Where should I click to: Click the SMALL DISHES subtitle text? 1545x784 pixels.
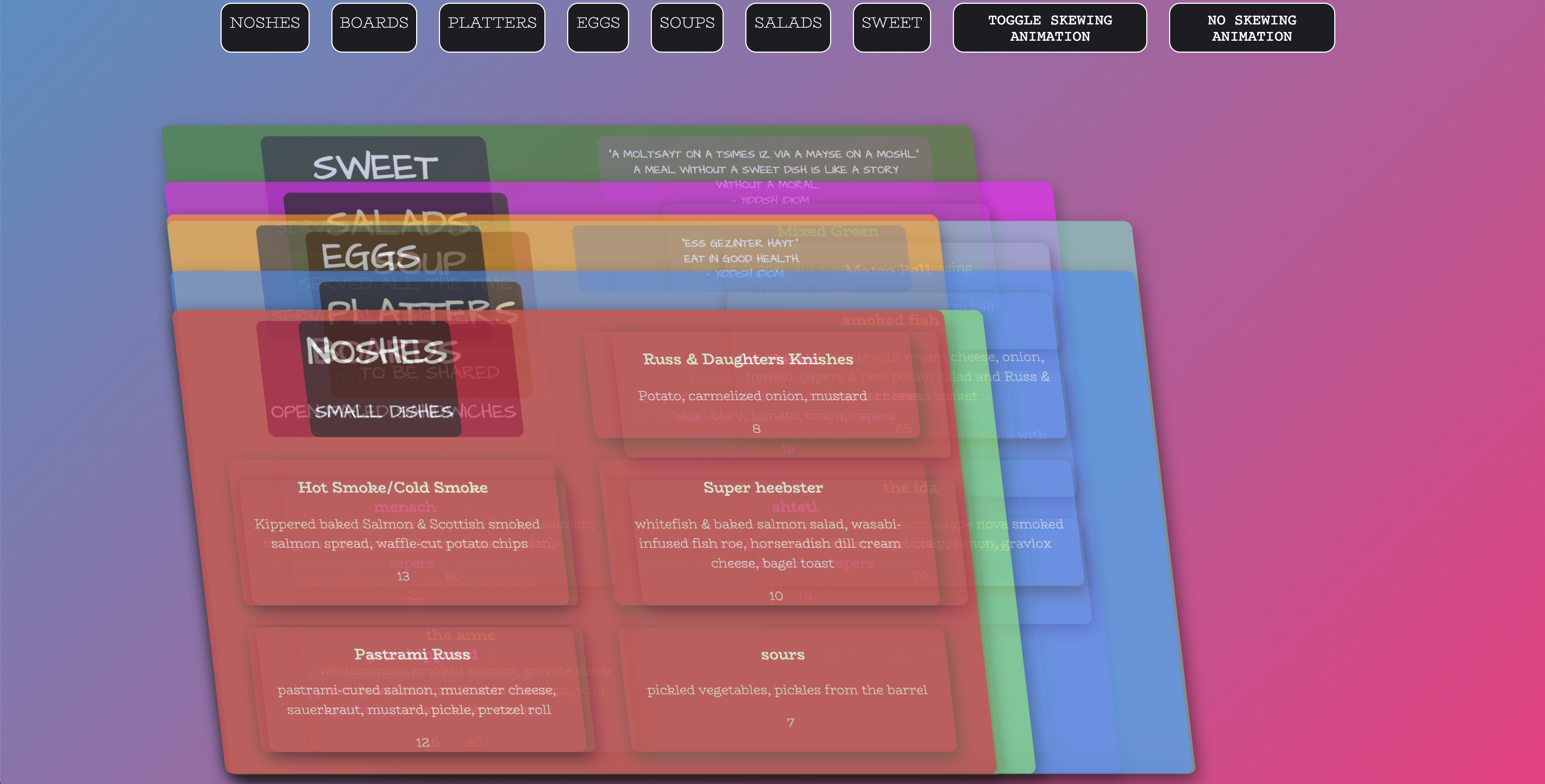[x=384, y=412]
